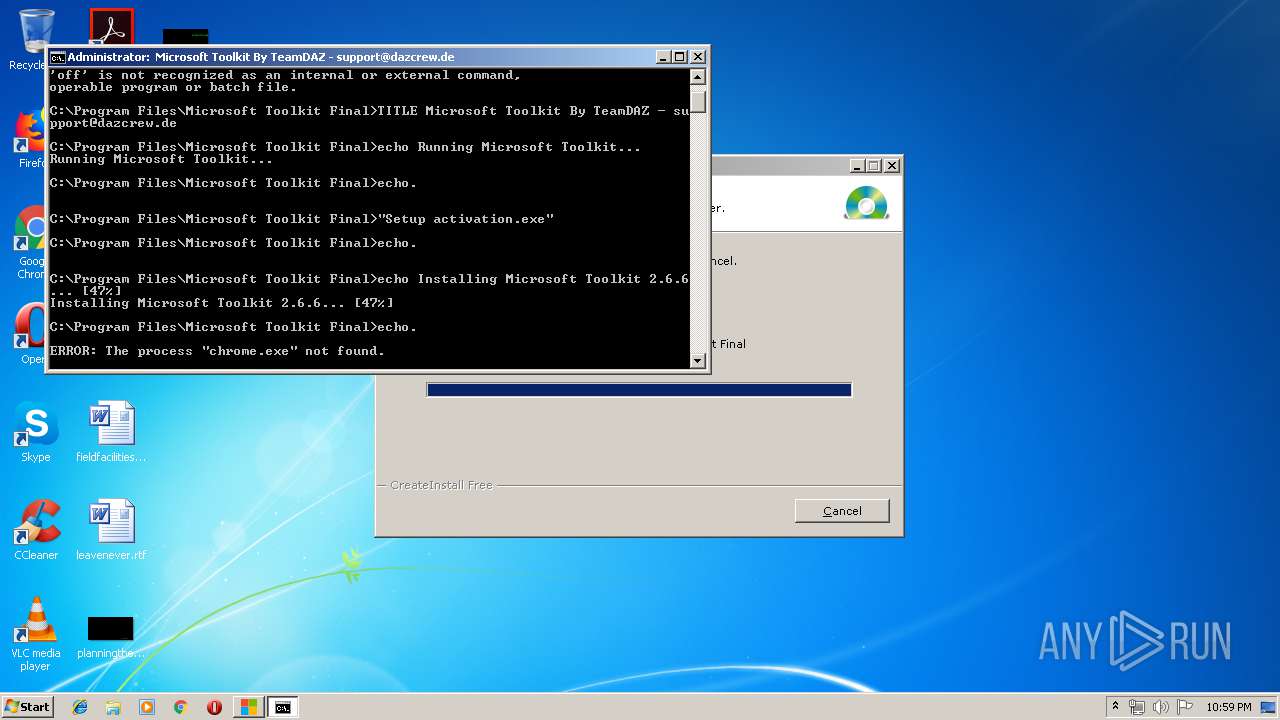This screenshot has width=1280, height=720.
Task: Cancel the Microsoft Toolkit installation
Action: [841, 510]
